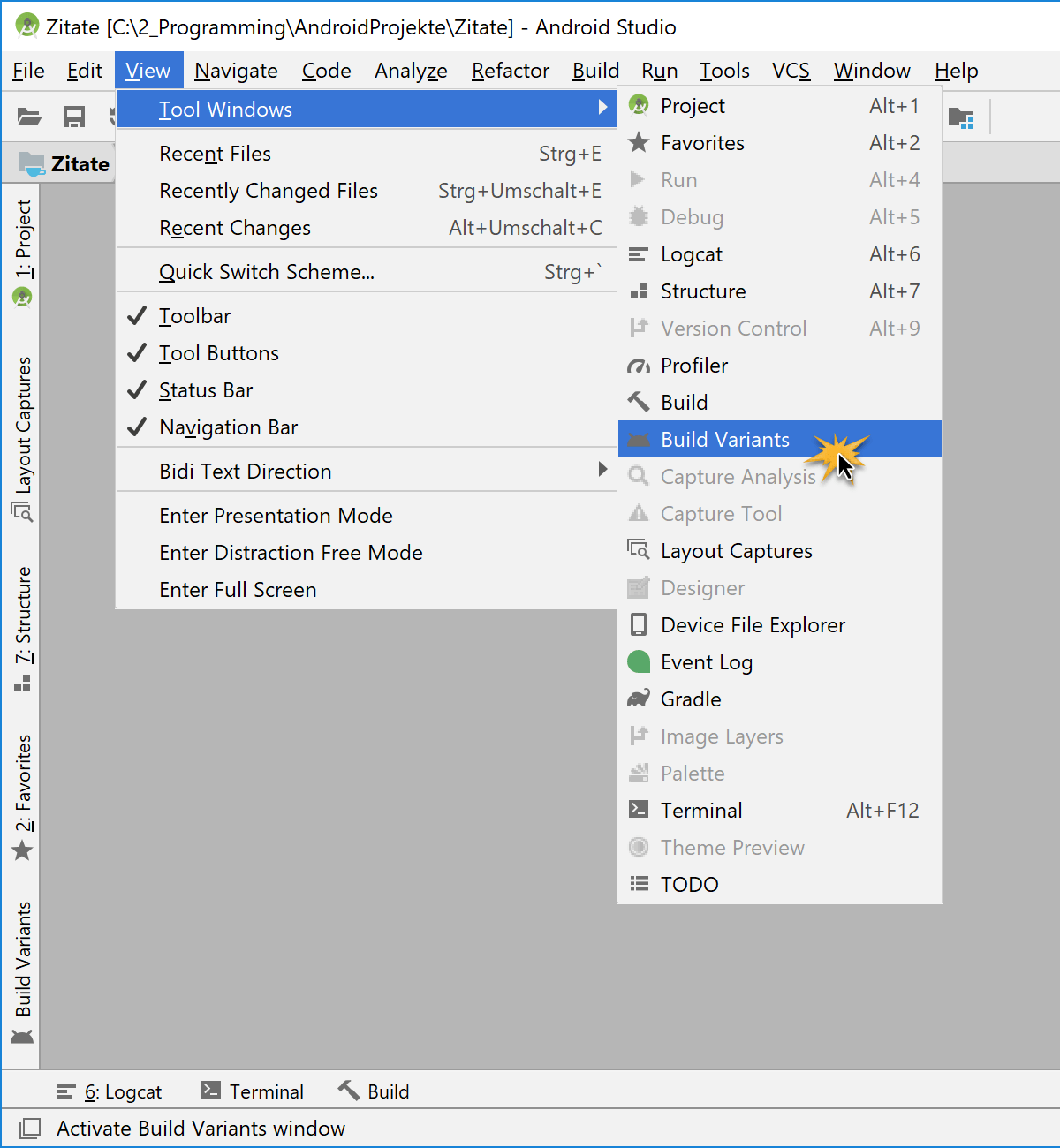The image size is (1060, 1148).
Task: Toggle the Navigation Bar option
Action: 367,427
